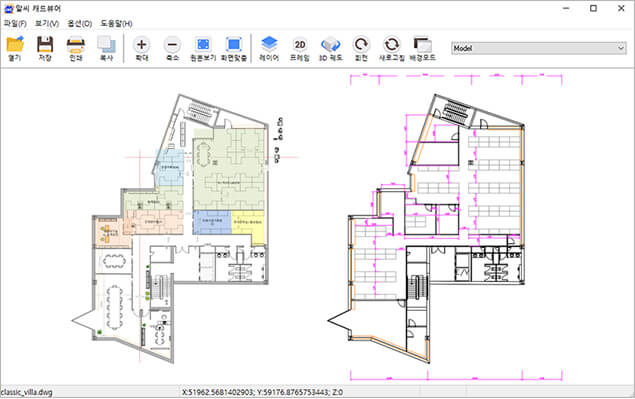Click the Model dropdown arrow
Viewport: 635px width, 399px height.
[x=621, y=48]
